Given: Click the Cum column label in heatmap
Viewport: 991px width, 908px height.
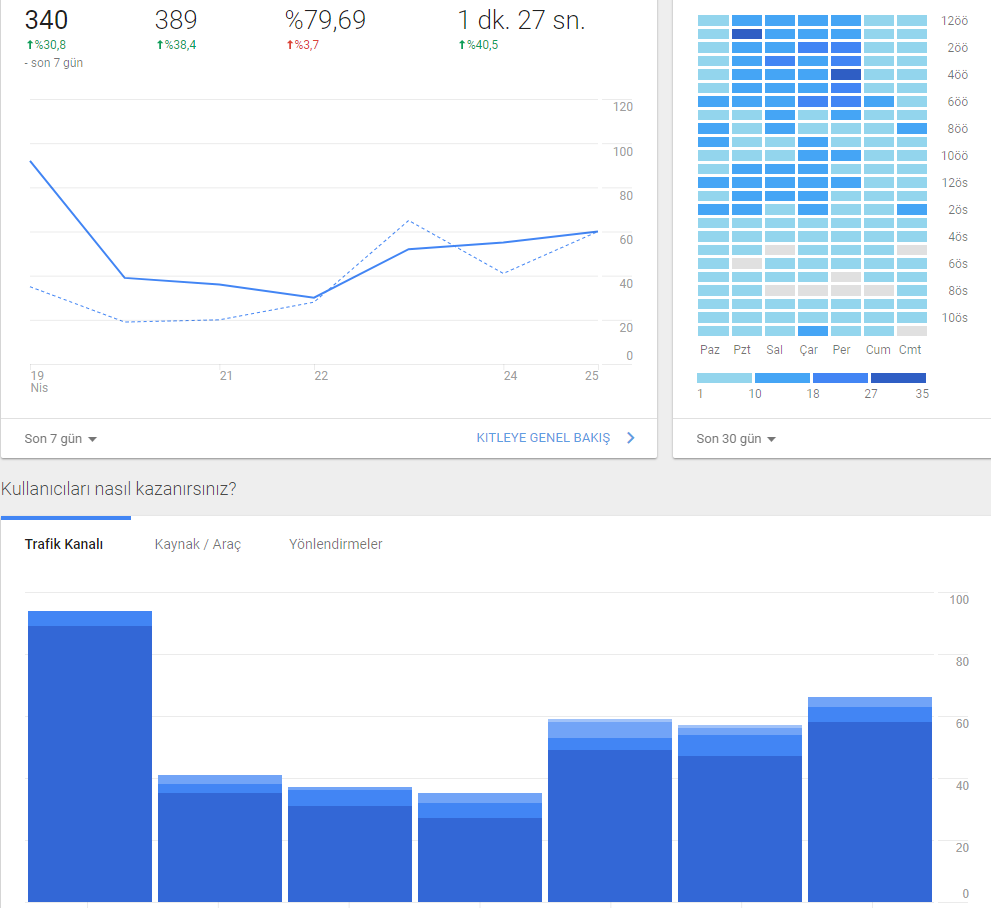Looking at the screenshot, I should coord(878,349).
